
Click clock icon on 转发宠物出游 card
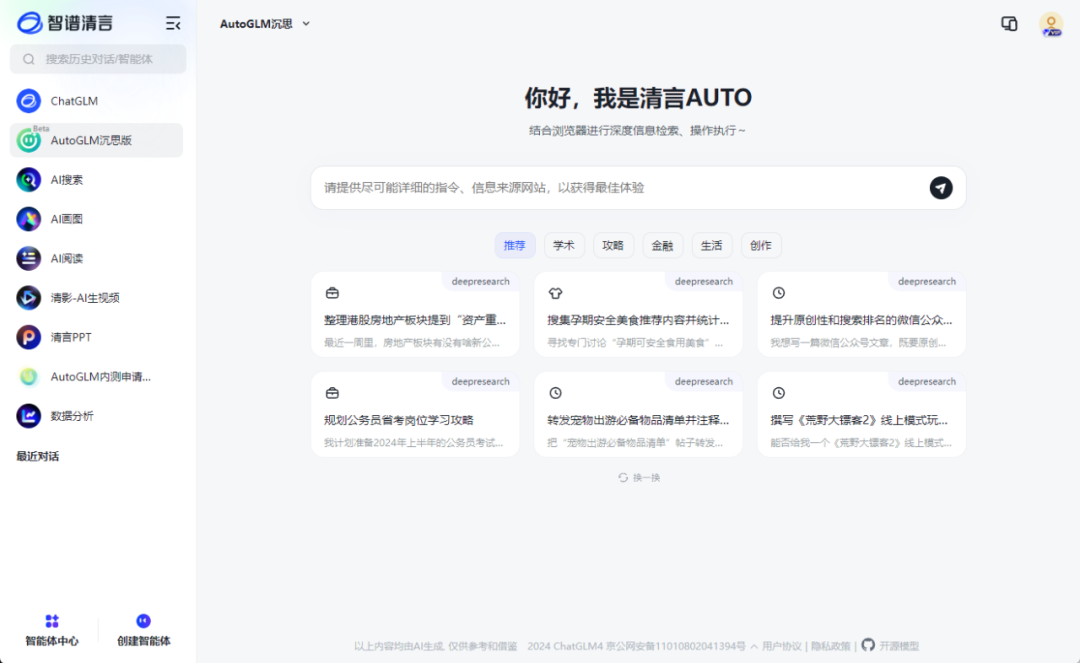tap(555, 393)
